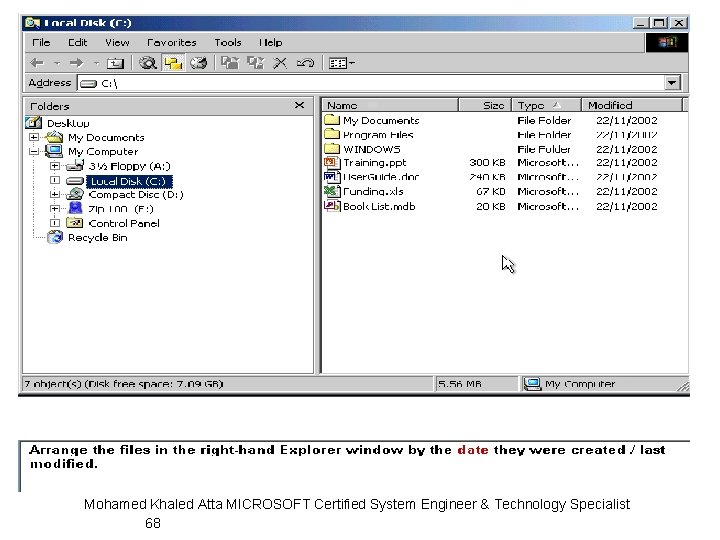Select Recycle Bin in the folder tree

tap(98, 237)
